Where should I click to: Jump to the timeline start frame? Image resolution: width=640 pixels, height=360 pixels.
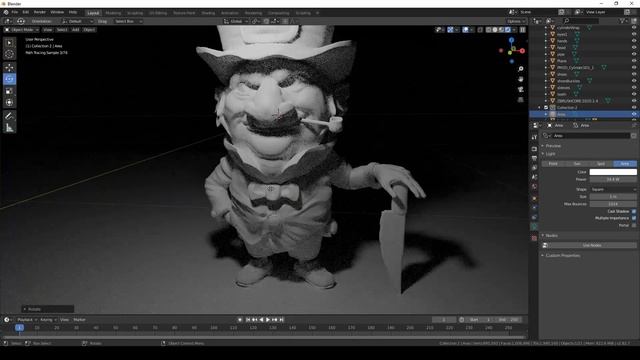coord(248,320)
